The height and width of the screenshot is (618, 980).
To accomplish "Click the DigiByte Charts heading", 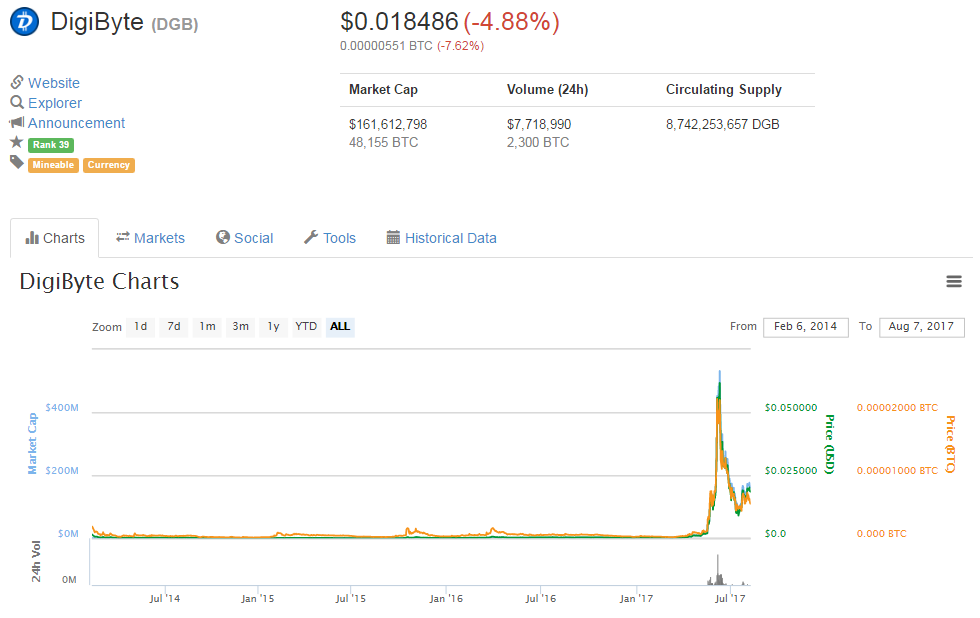I will pyautogui.click(x=99, y=282).
